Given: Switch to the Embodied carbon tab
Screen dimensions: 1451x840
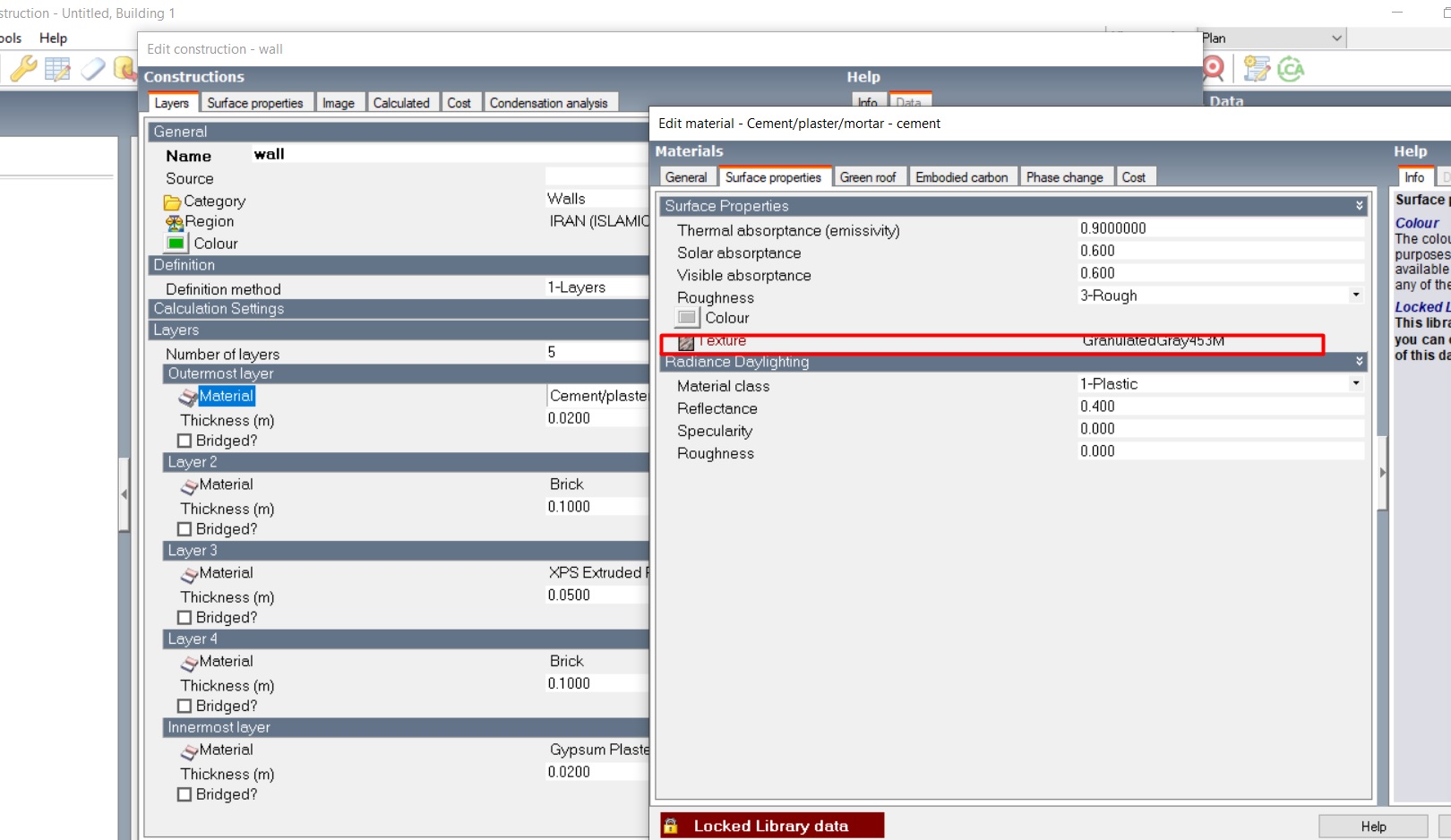Looking at the screenshot, I should 962,177.
